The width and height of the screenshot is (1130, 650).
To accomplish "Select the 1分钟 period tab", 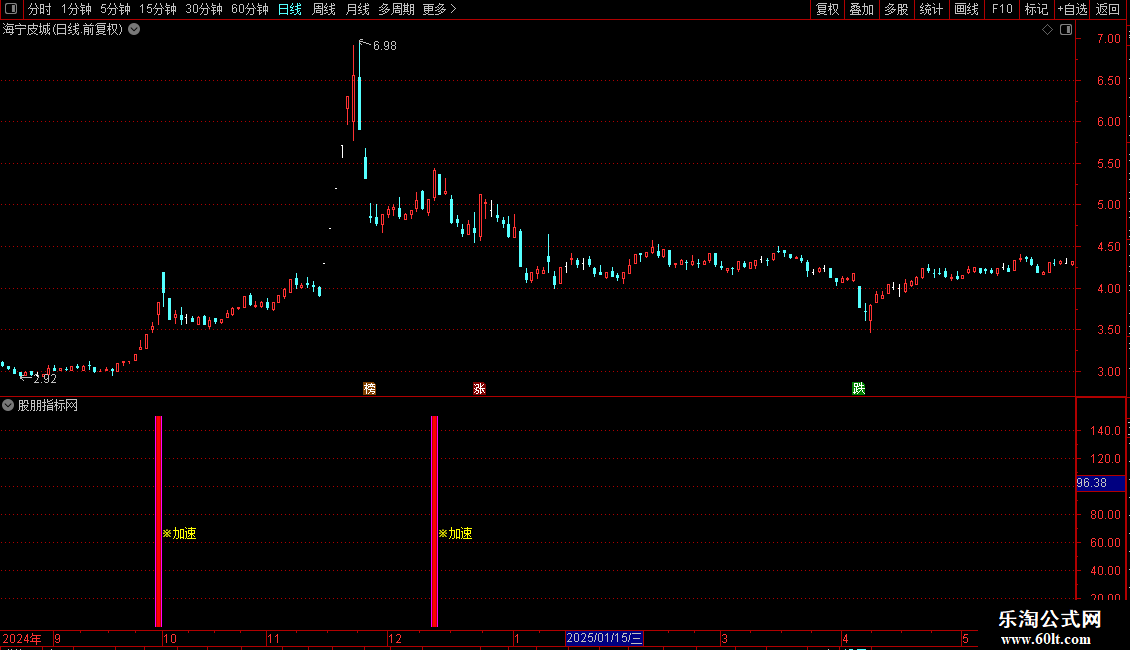I will (x=76, y=9).
